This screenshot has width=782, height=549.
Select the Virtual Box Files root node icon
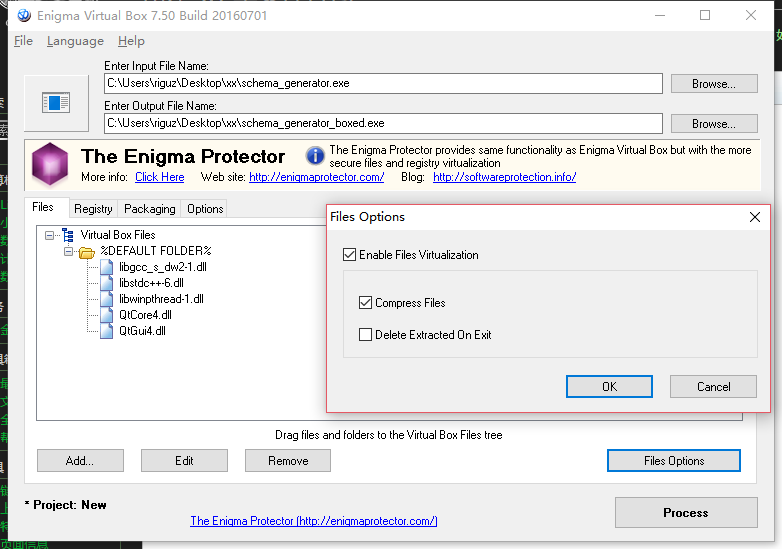pos(68,235)
